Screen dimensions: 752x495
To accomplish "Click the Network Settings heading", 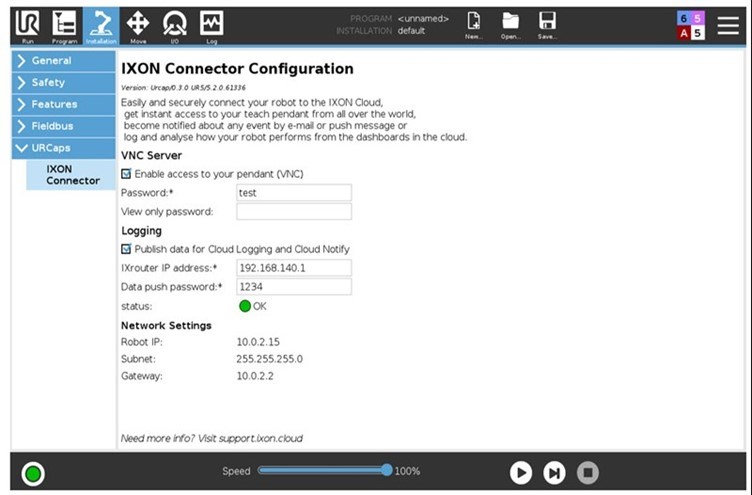I will (x=166, y=326).
